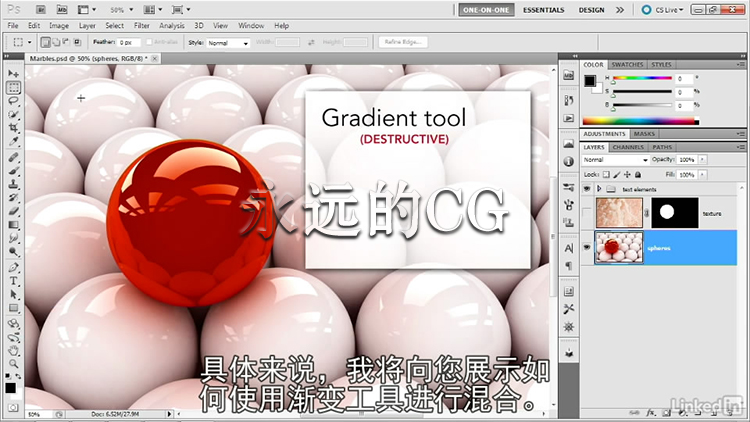Viewport: 750px width, 422px height.
Task: Select the 3D Rotate tool
Action: click(13, 323)
